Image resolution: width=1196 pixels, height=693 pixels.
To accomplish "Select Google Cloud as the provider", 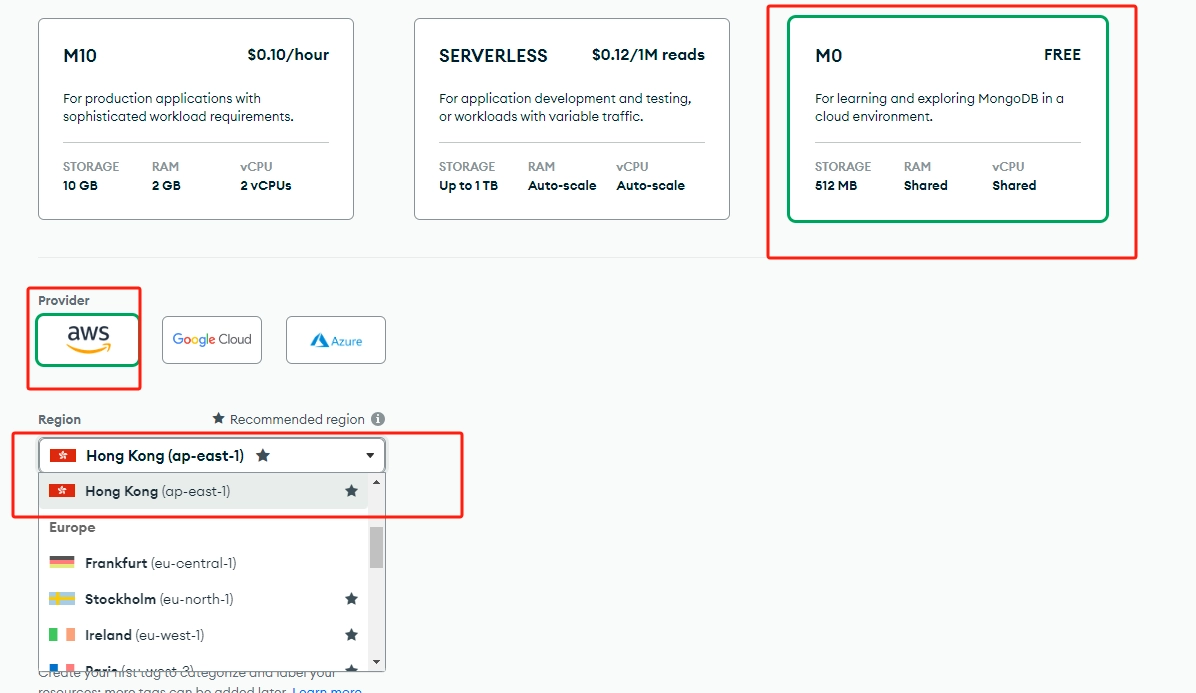I will pos(212,340).
